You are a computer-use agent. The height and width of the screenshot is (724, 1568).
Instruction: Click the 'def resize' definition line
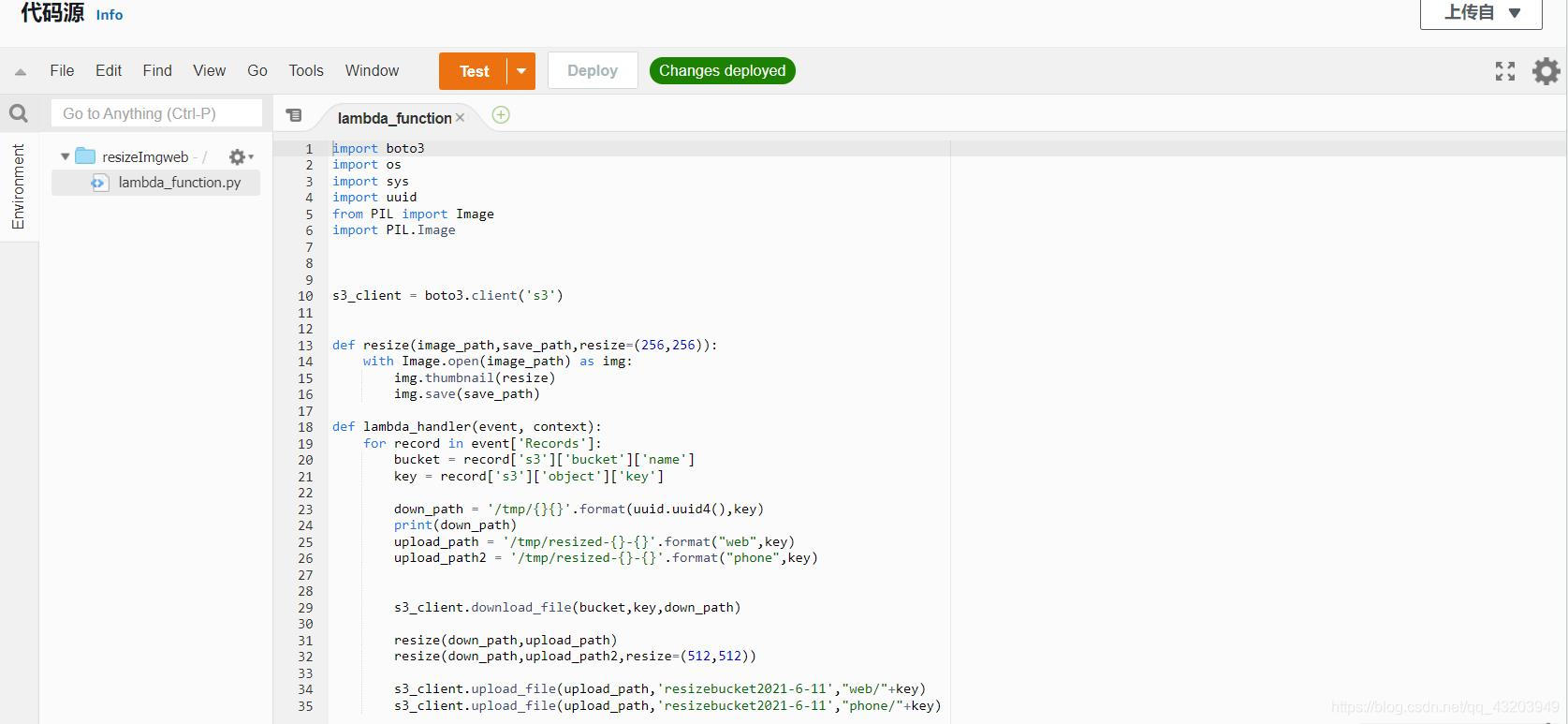(524, 345)
